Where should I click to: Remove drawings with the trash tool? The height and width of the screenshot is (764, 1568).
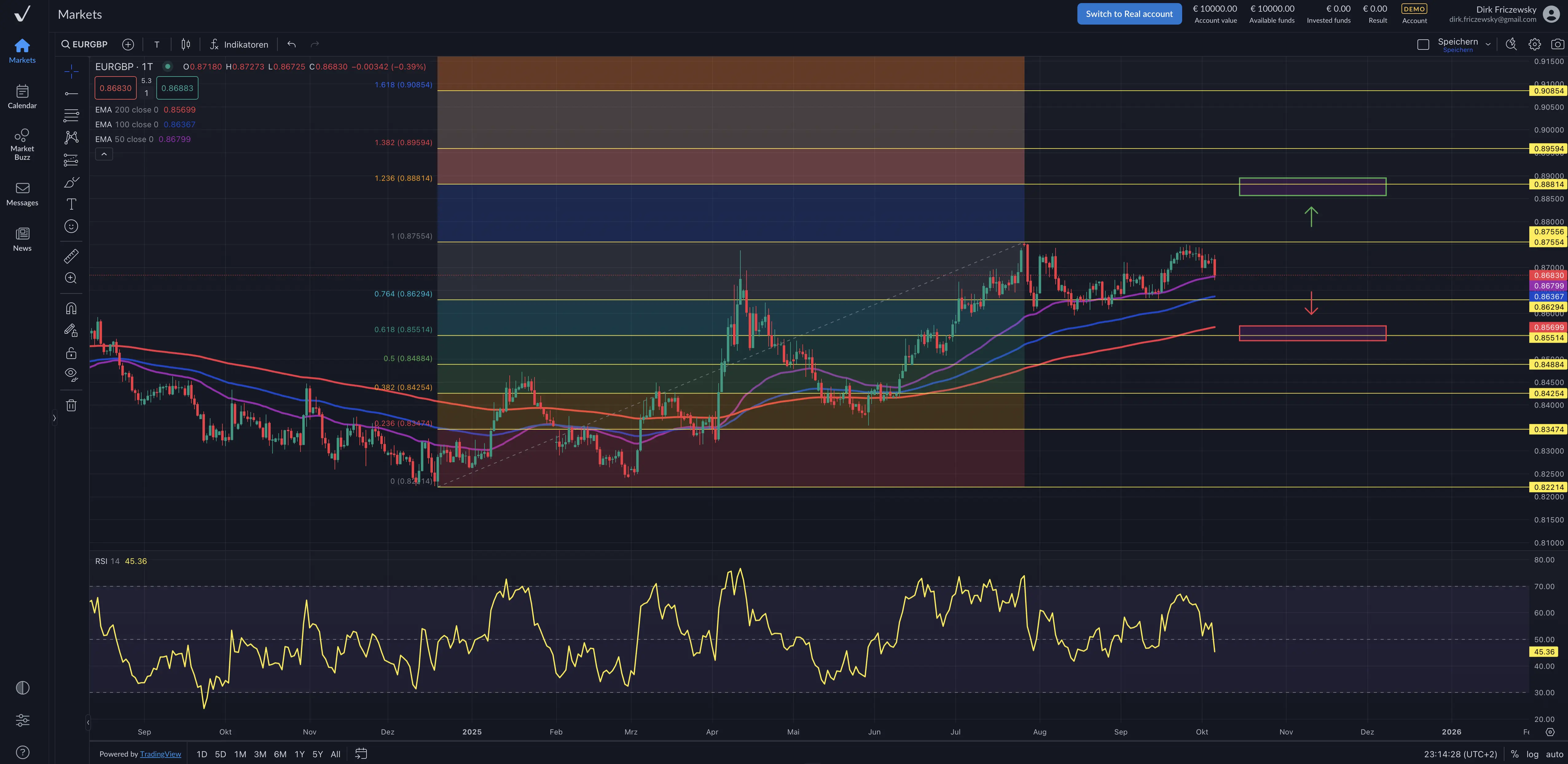coord(71,405)
